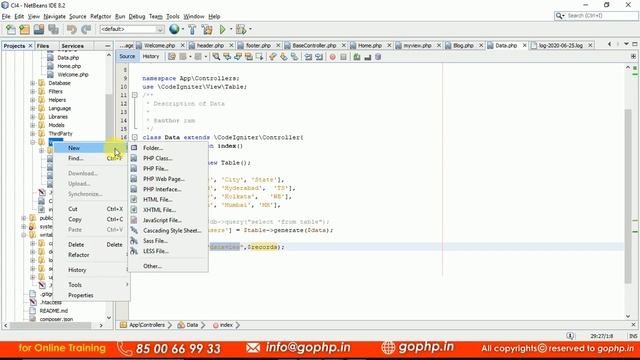This screenshot has height=360, width=640.
Task: Click App\Controllers breadcrumb
Action: point(147,325)
